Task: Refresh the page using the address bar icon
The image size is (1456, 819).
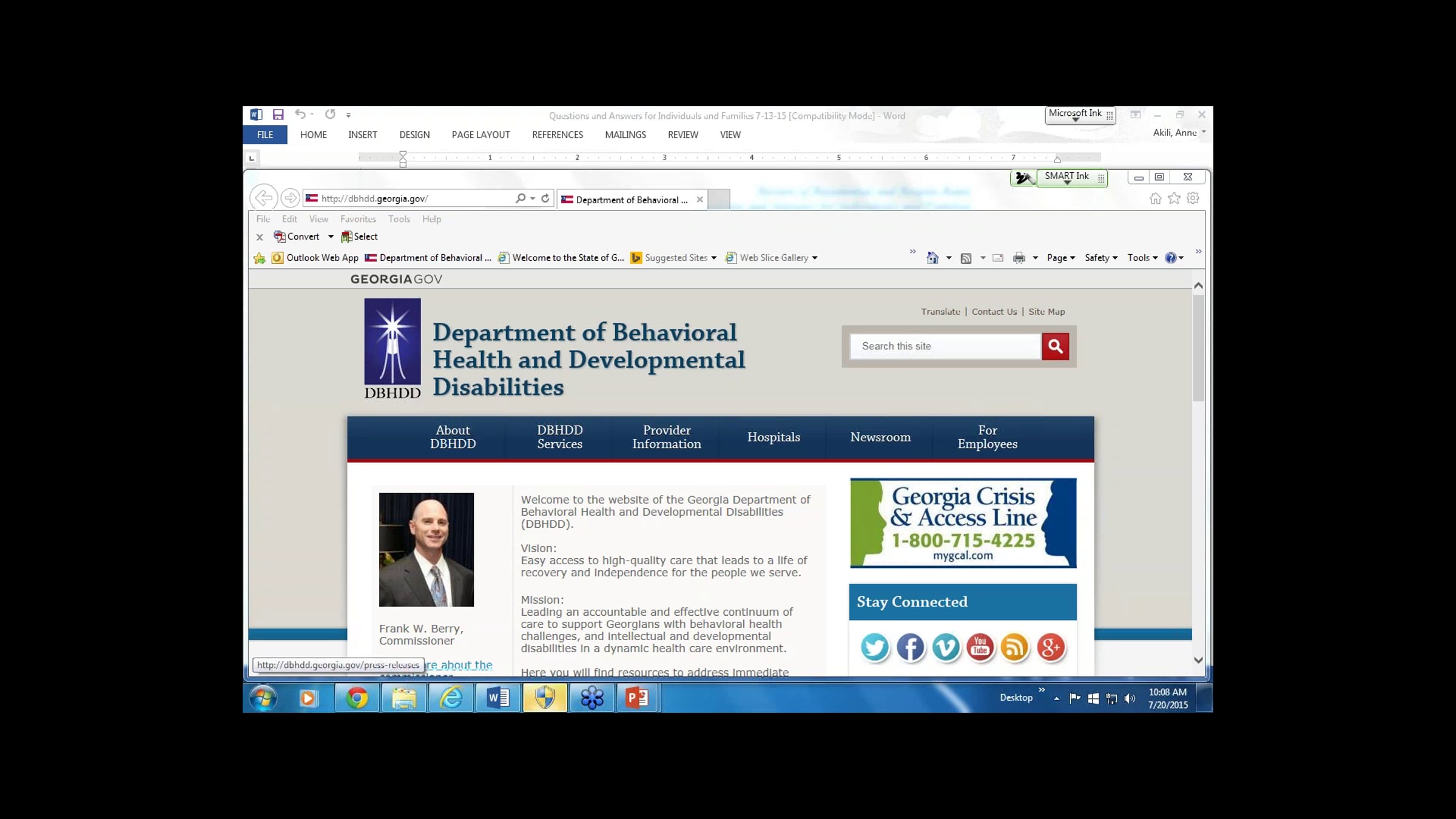Action: click(x=545, y=198)
